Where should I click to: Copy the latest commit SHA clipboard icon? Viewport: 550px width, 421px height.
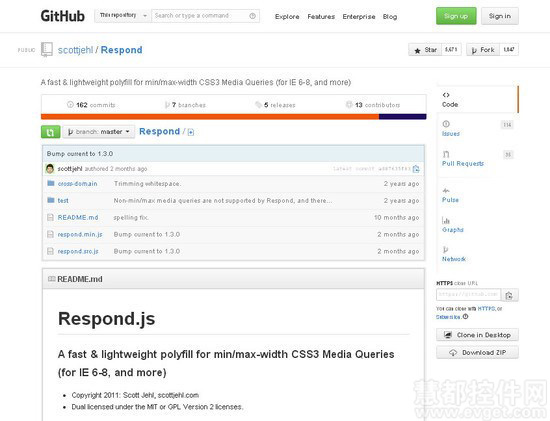416,169
